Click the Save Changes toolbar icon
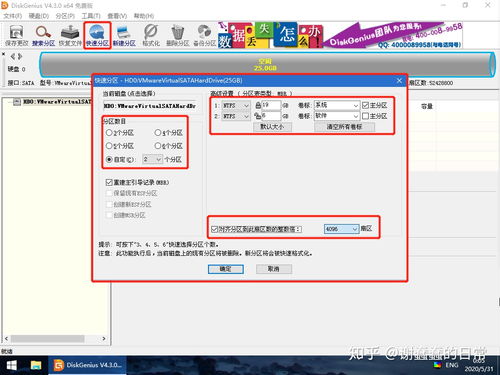The image size is (500, 375). tap(16, 36)
